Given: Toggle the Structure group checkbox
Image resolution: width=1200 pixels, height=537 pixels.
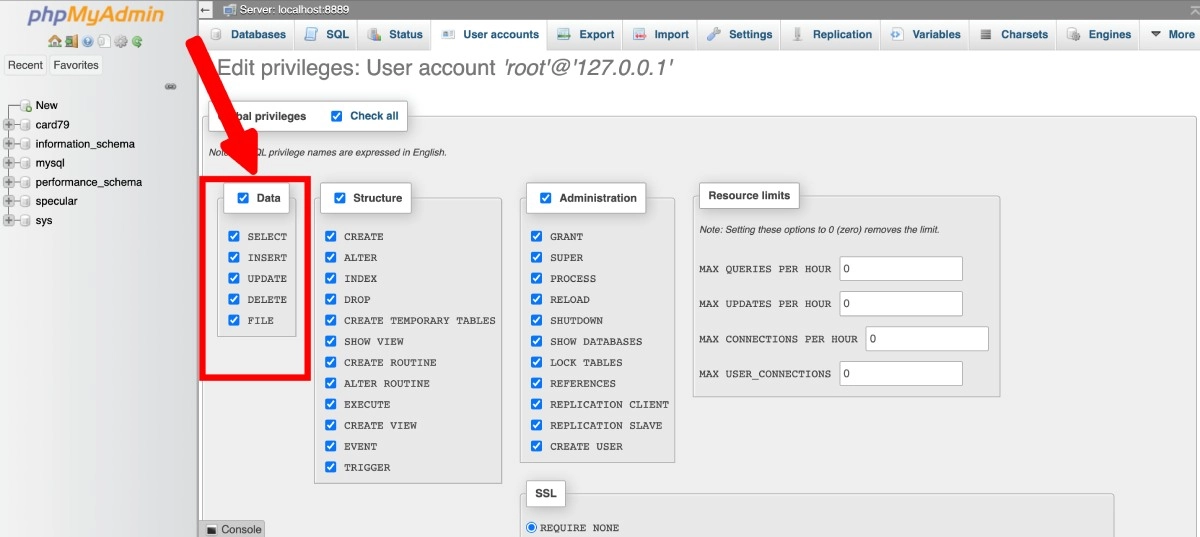Looking at the screenshot, I should pos(340,198).
